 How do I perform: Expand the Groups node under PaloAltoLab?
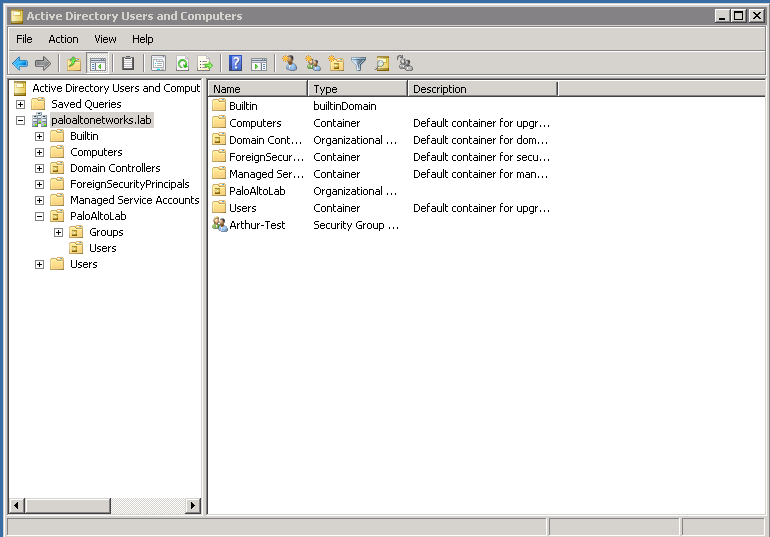(x=58, y=232)
